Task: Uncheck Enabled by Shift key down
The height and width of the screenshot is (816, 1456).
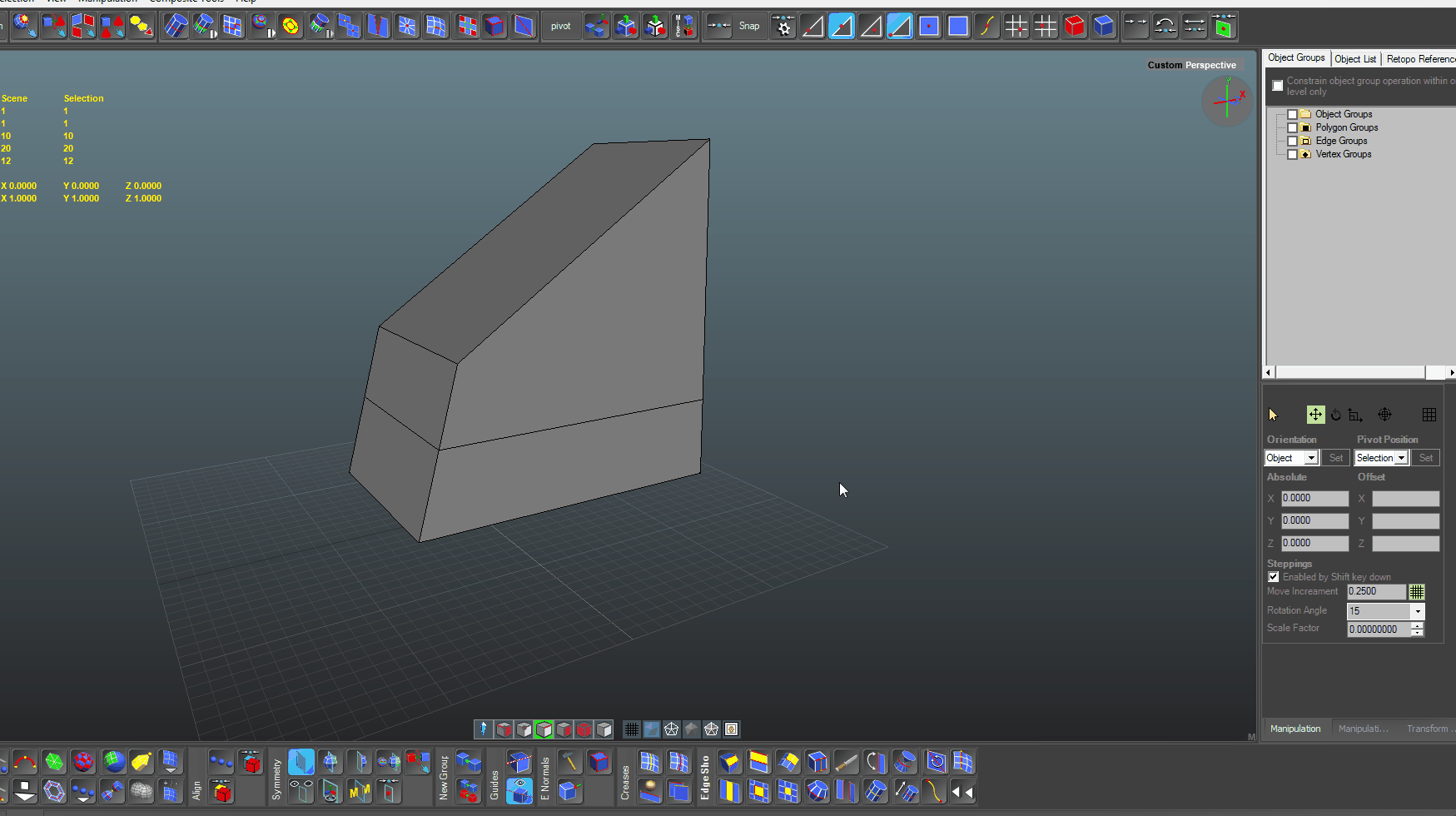Action: [x=1274, y=577]
